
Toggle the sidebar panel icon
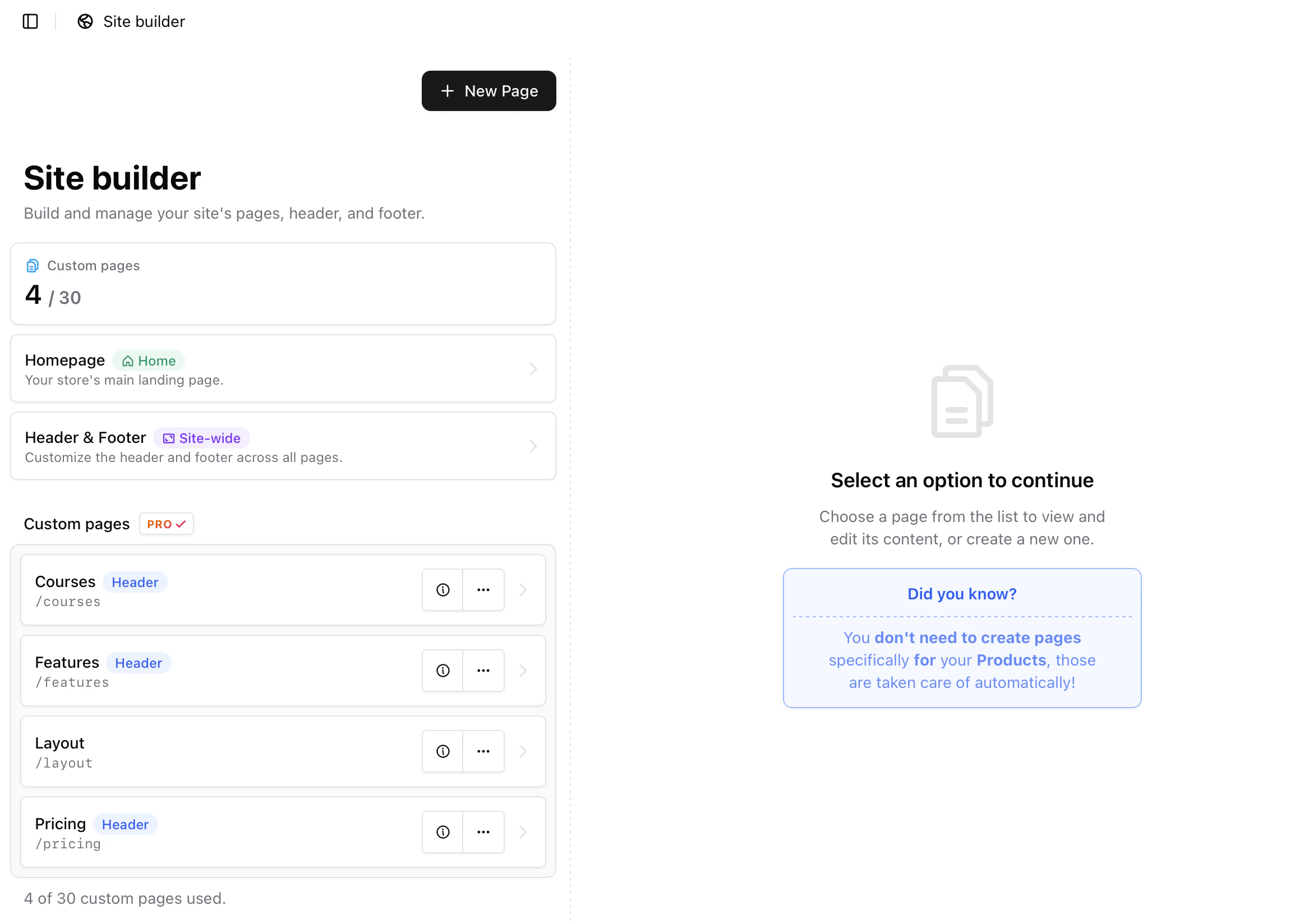[30, 22]
